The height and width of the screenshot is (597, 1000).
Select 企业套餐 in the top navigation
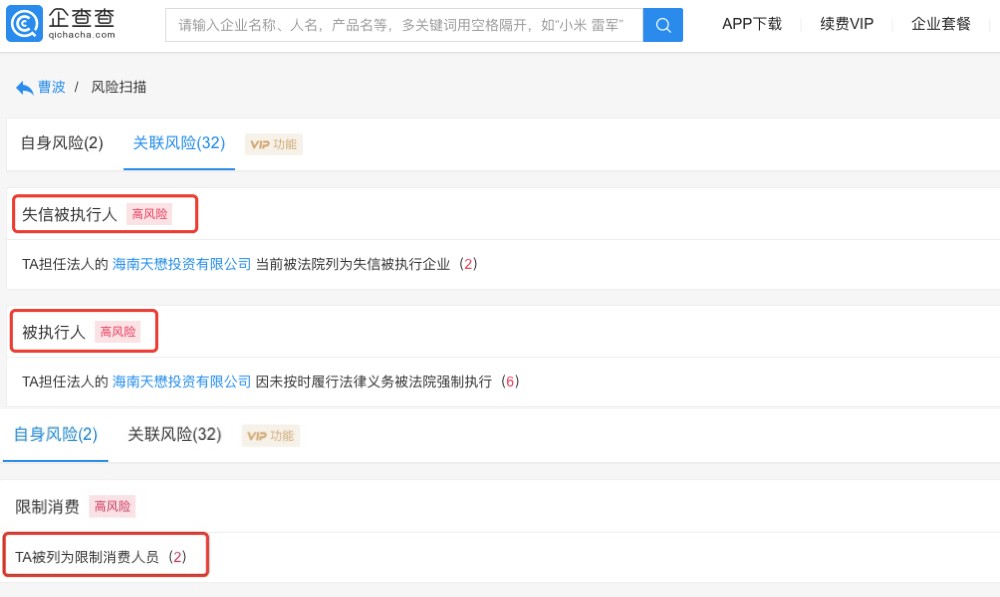940,24
